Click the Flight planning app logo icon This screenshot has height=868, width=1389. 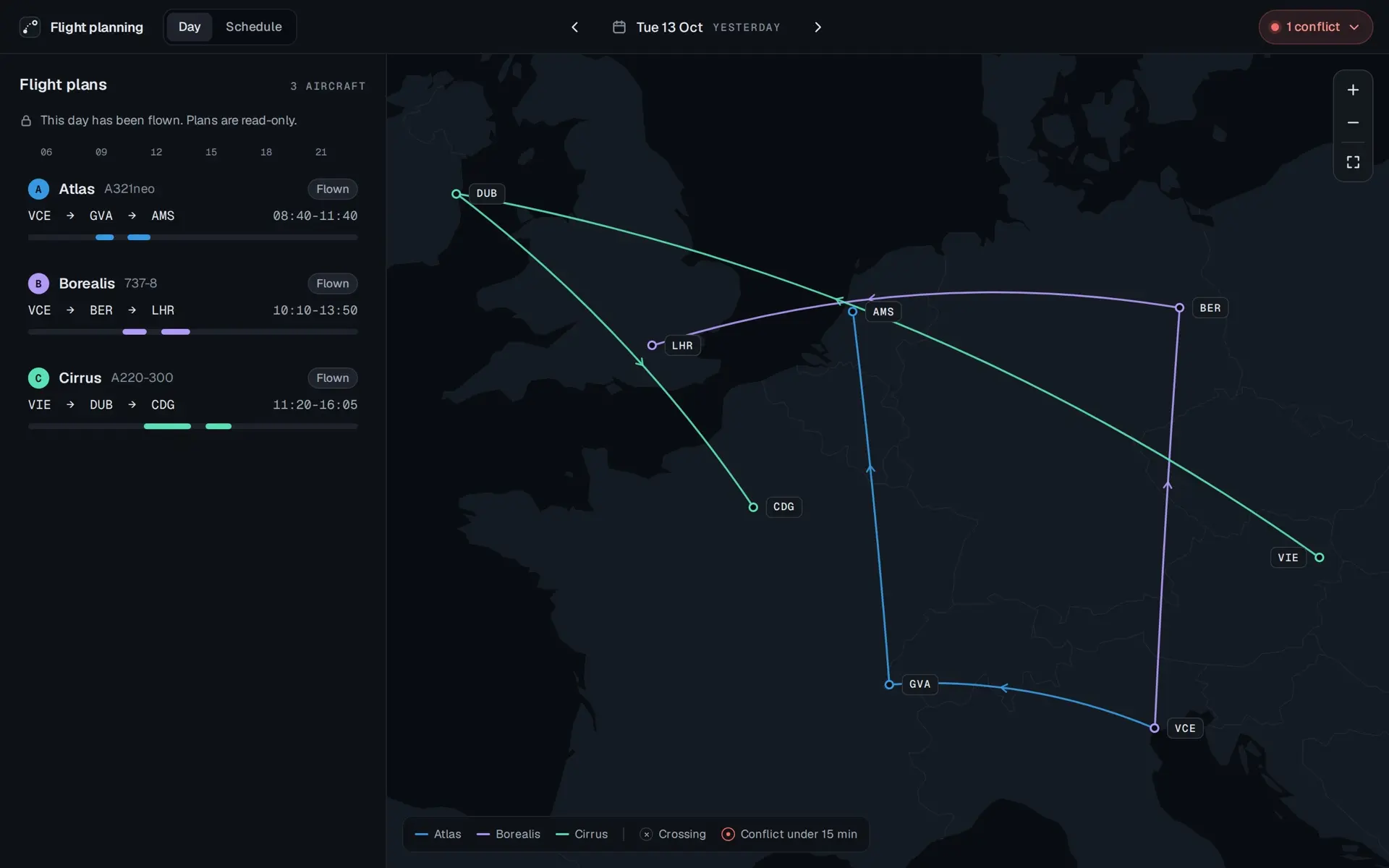[x=30, y=27]
